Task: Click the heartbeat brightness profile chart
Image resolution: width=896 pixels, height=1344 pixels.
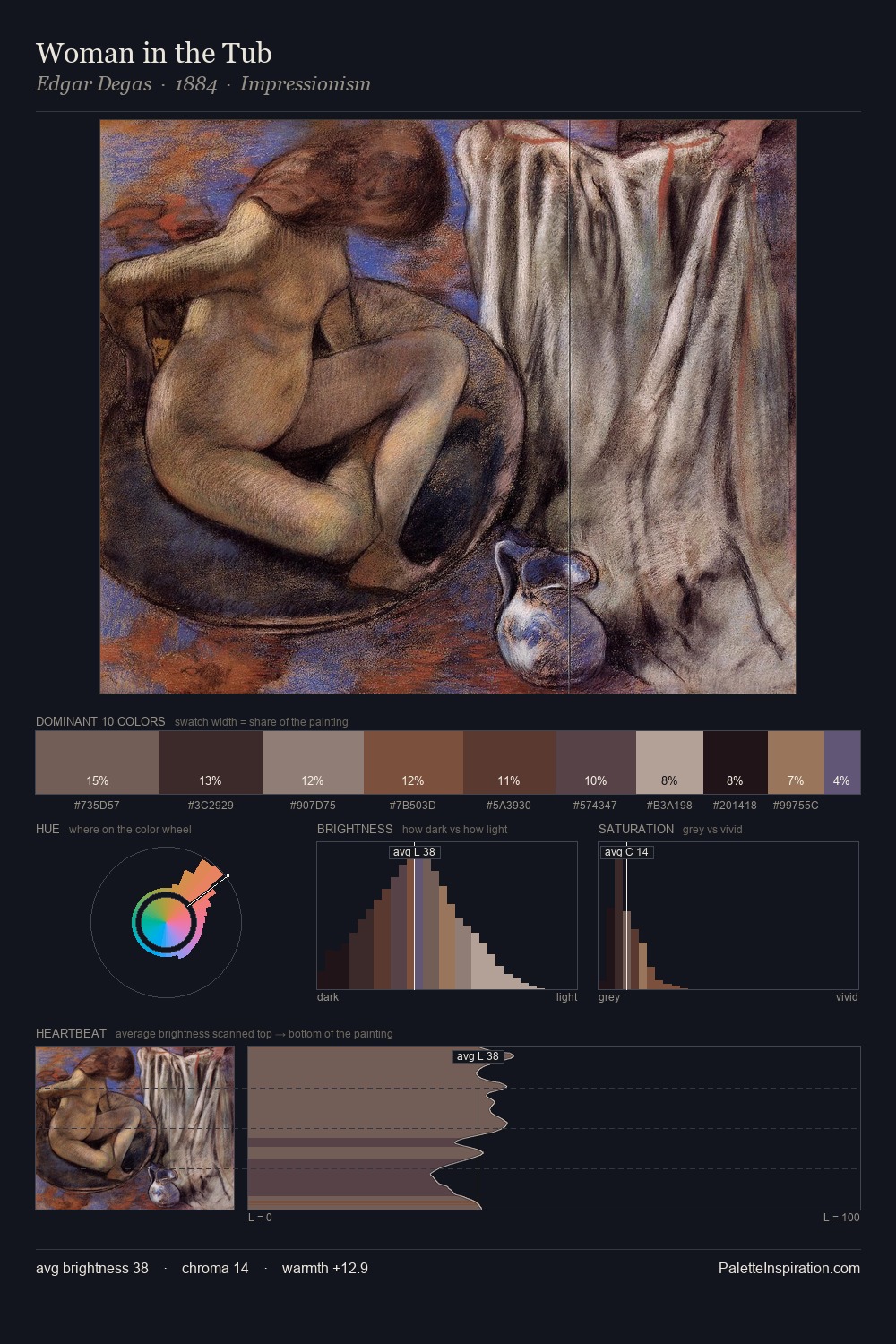Action: (x=554, y=1128)
